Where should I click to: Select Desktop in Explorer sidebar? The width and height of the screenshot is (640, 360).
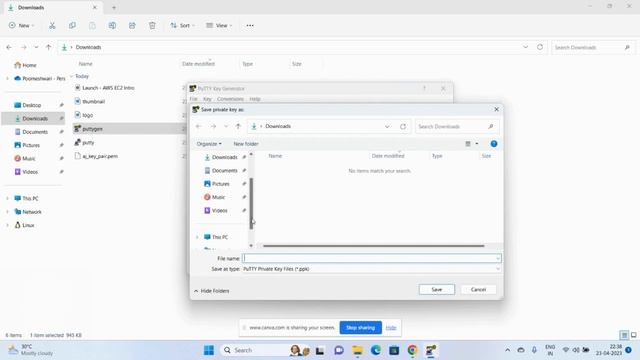tap(32, 105)
